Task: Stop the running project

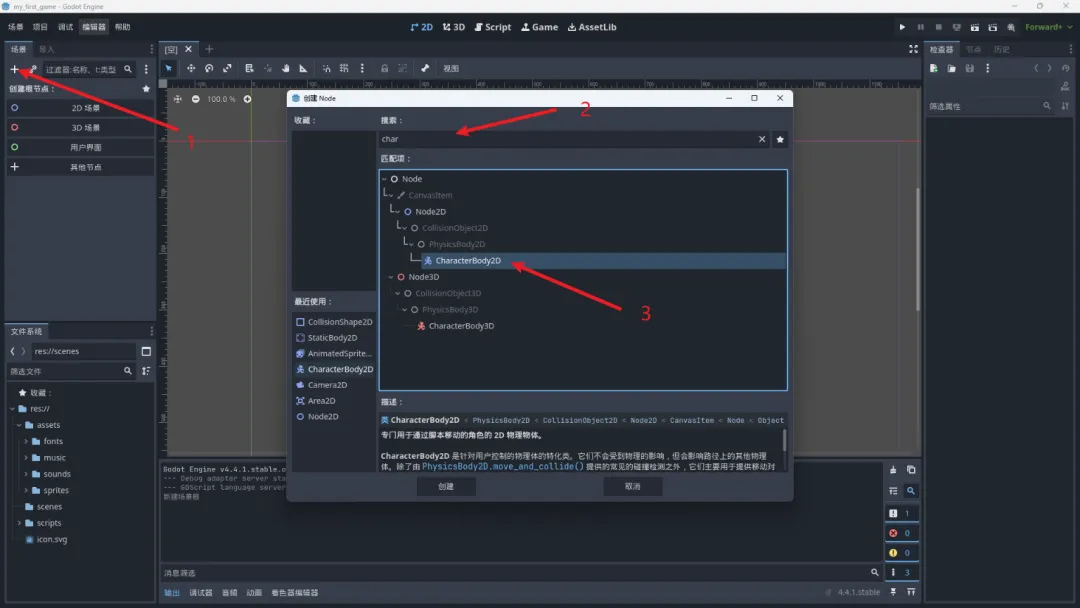Action: coord(938,27)
